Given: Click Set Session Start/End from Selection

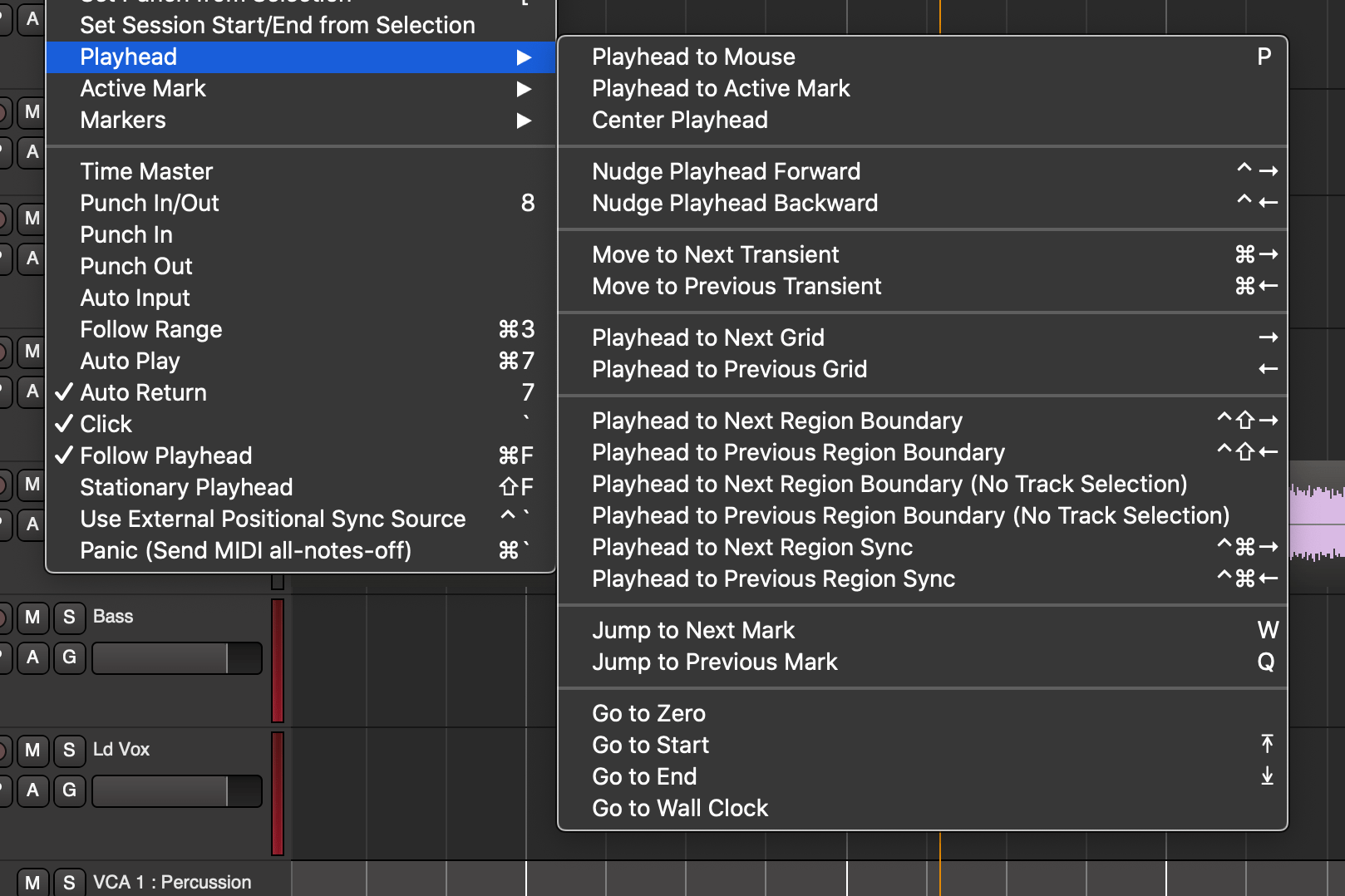Looking at the screenshot, I should point(277,25).
